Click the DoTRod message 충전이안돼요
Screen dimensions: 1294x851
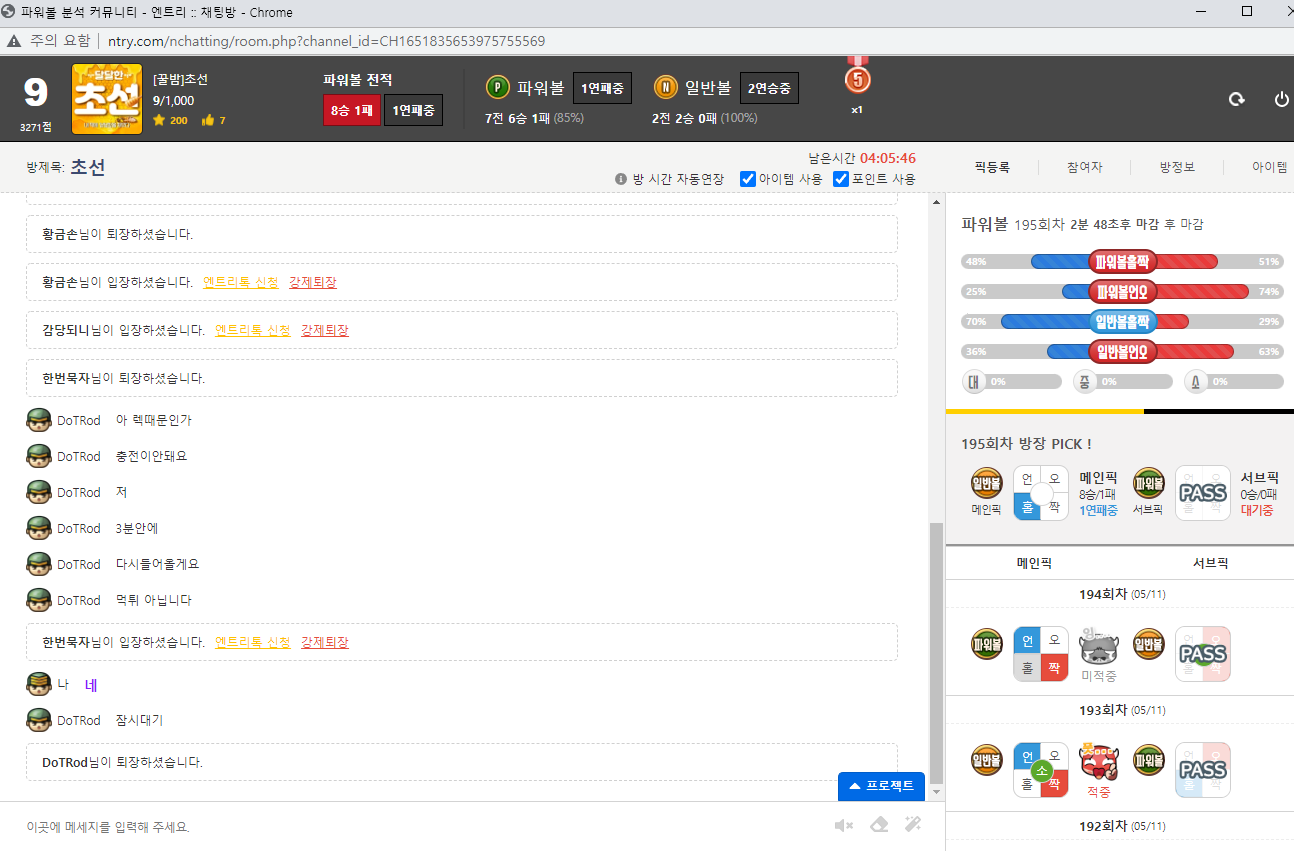tap(151, 456)
